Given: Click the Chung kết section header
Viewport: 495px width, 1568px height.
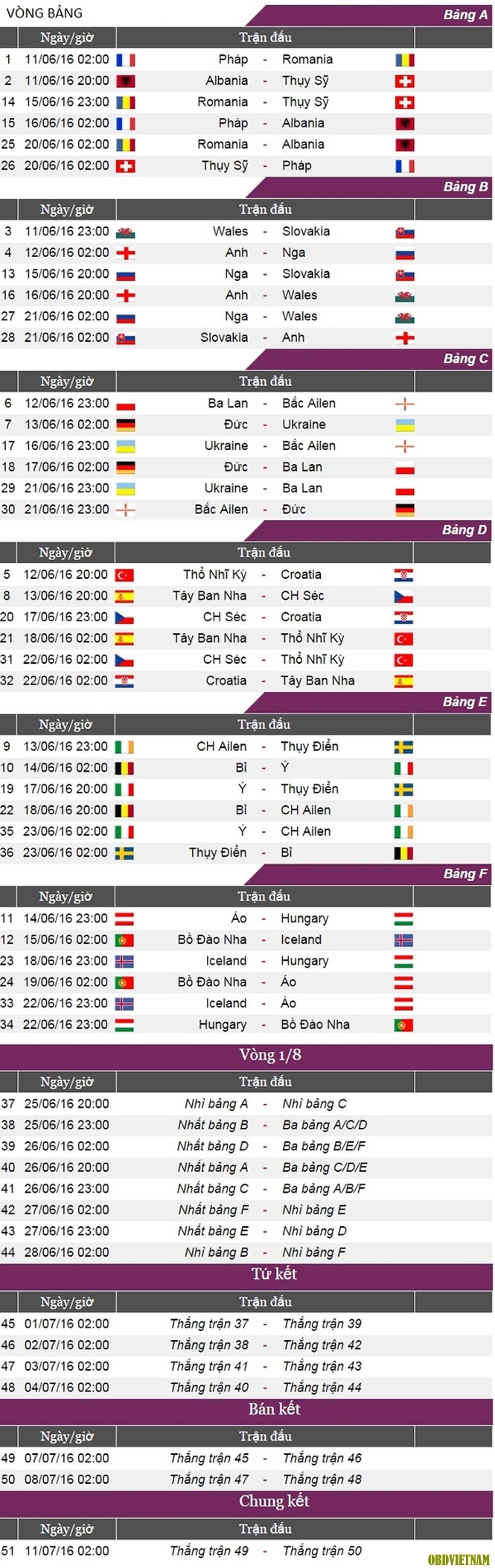Looking at the screenshot, I should pyautogui.click(x=274, y=1502).
